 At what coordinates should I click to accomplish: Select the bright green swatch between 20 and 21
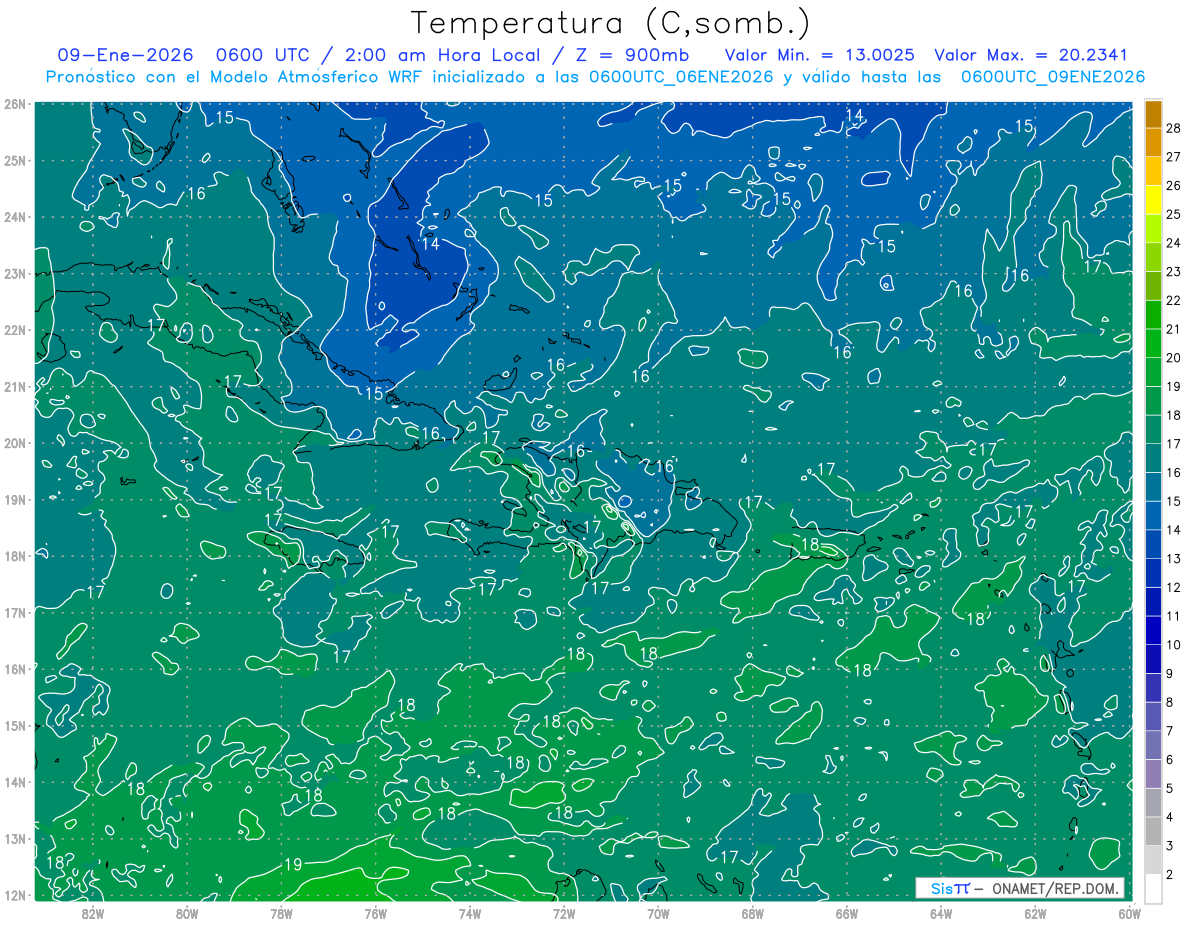[1154, 343]
